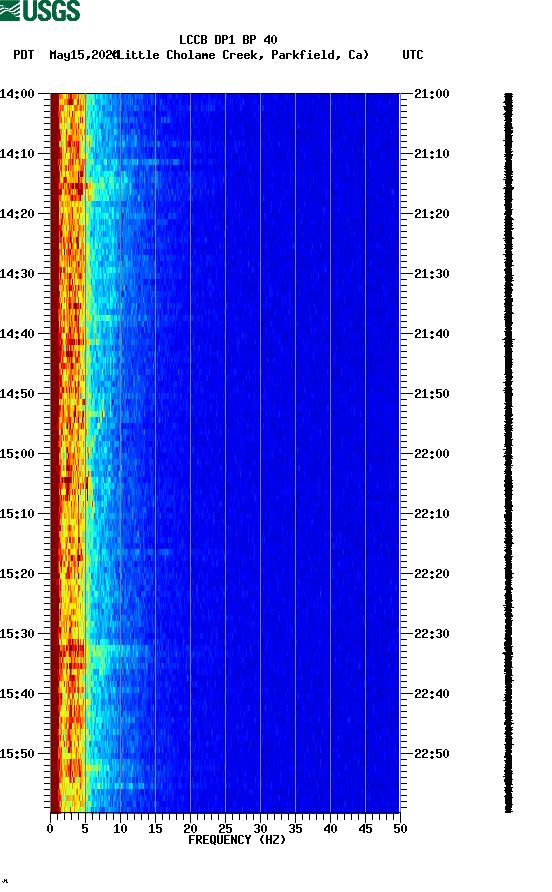Click the '15:30' PDT time label

tap(17, 634)
